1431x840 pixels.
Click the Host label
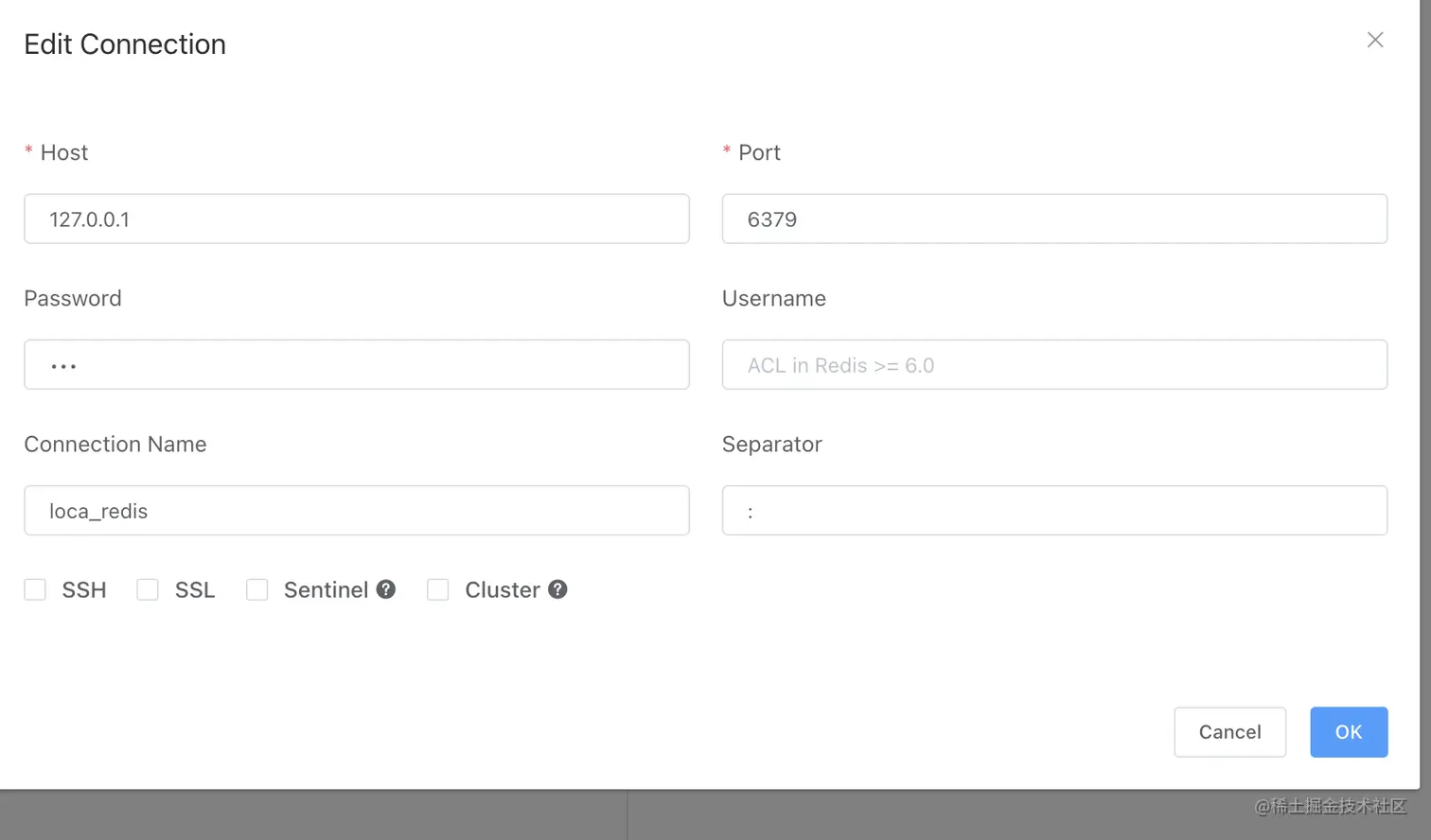64,152
